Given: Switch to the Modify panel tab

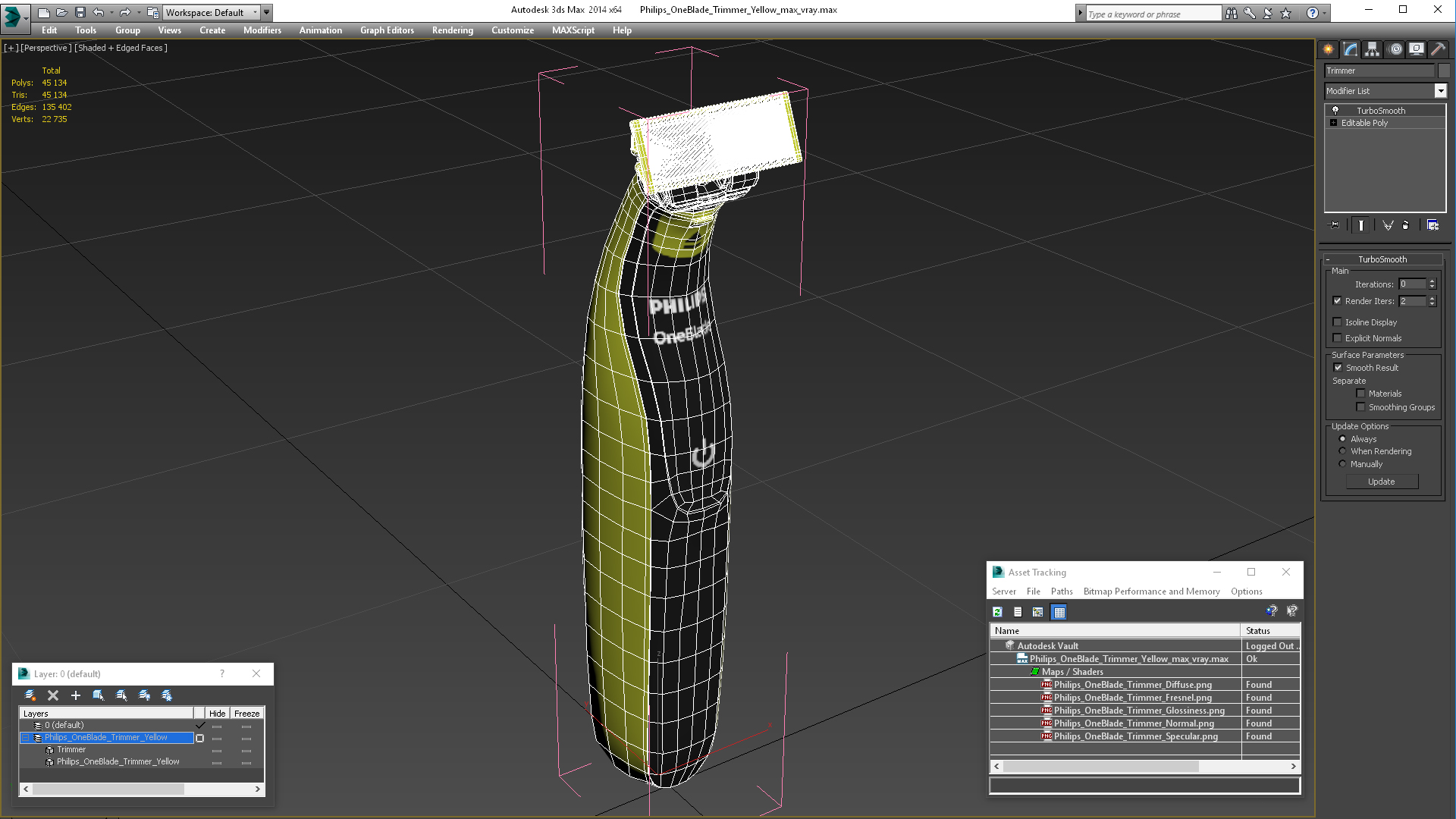Looking at the screenshot, I should coord(1351,49).
